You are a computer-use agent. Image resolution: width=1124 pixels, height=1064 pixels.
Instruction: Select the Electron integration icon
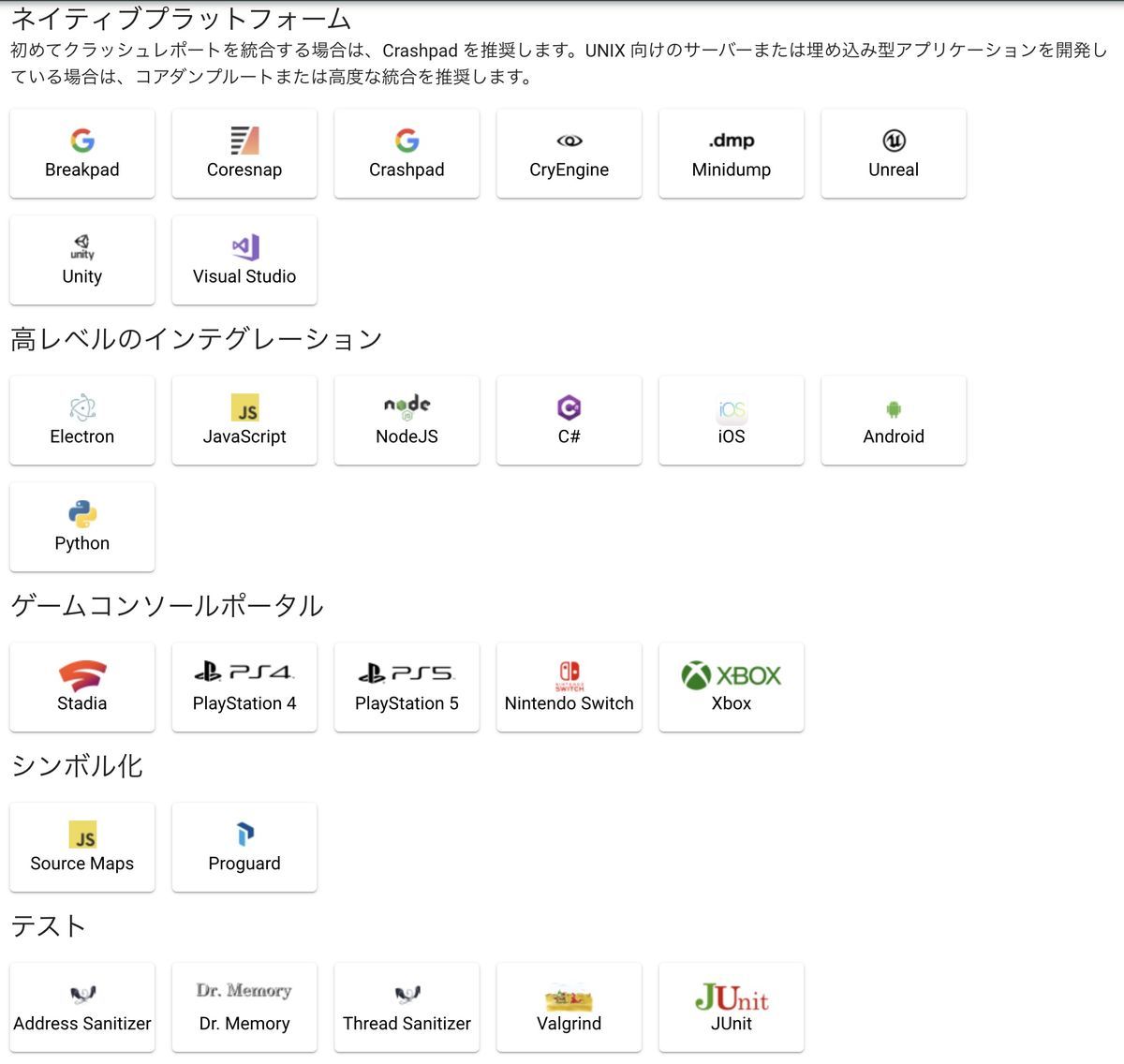pos(81,420)
